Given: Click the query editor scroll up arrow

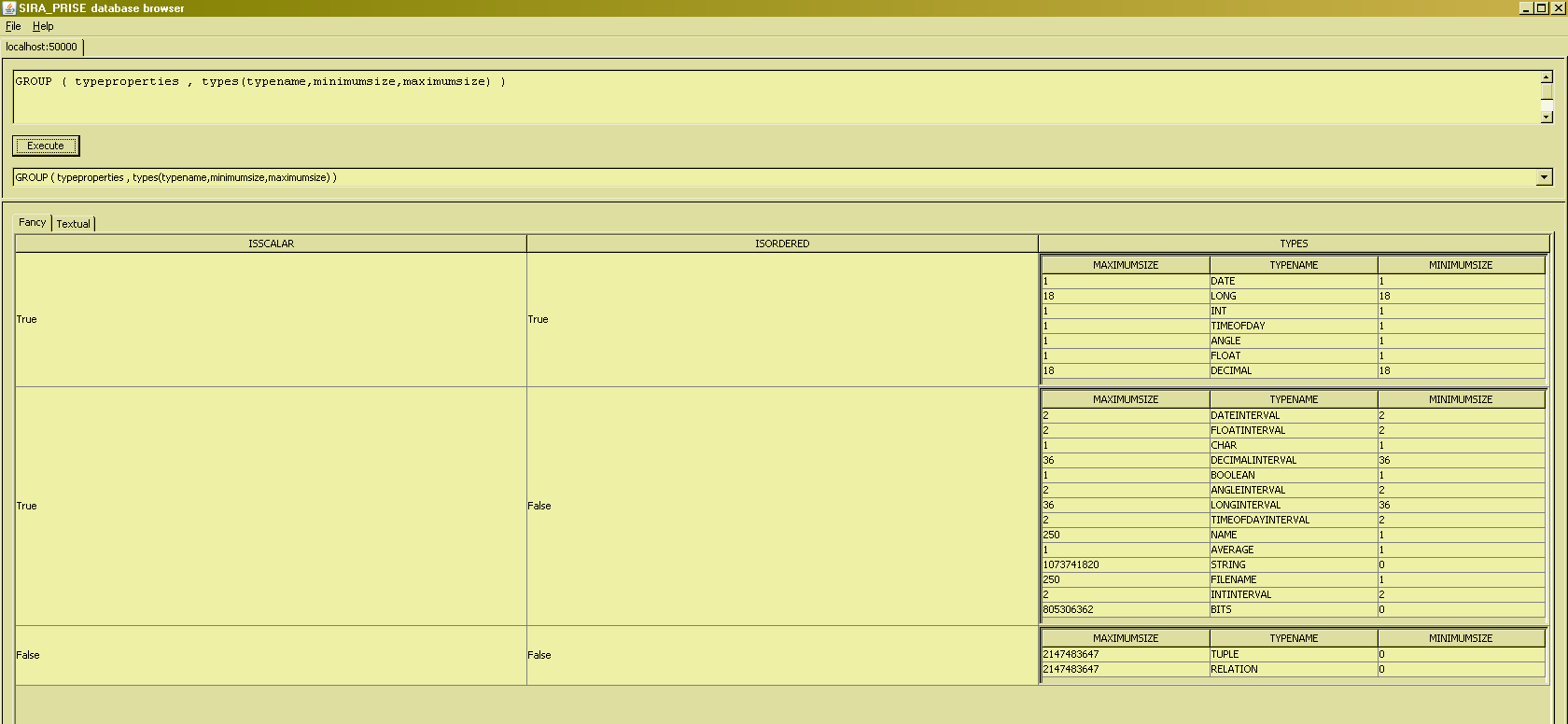Looking at the screenshot, I should point(1546,77).
